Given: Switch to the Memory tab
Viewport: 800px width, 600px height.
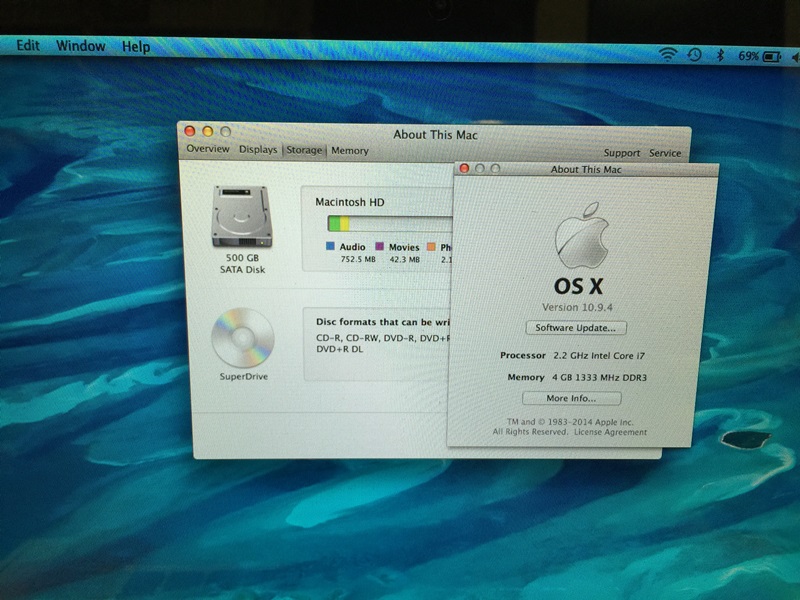Looking at the screenshot, I should (x=349, y=151).
